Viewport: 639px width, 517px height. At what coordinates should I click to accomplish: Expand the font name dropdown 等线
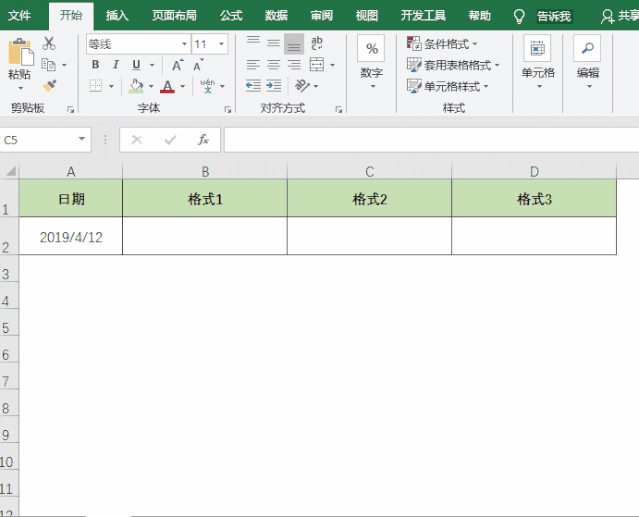coord(184,44)
